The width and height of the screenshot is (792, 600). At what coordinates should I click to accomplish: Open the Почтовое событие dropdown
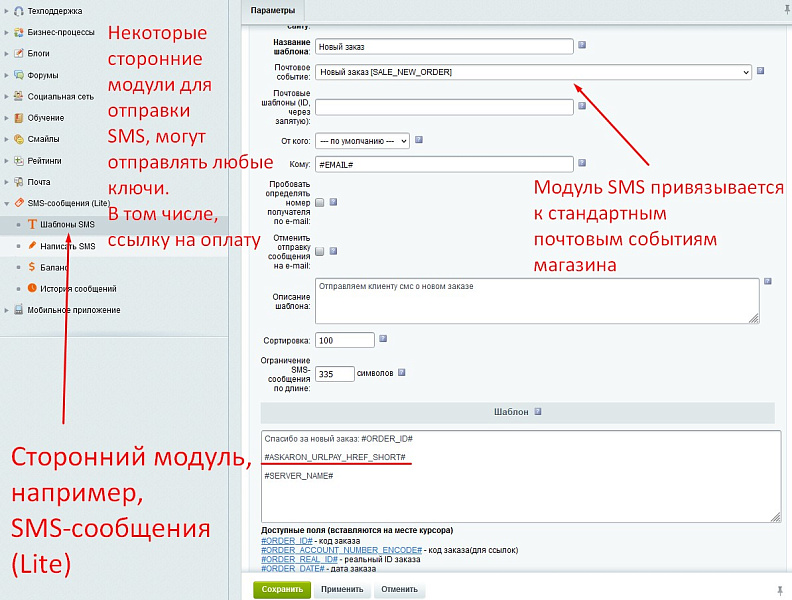tap(533, 72)
